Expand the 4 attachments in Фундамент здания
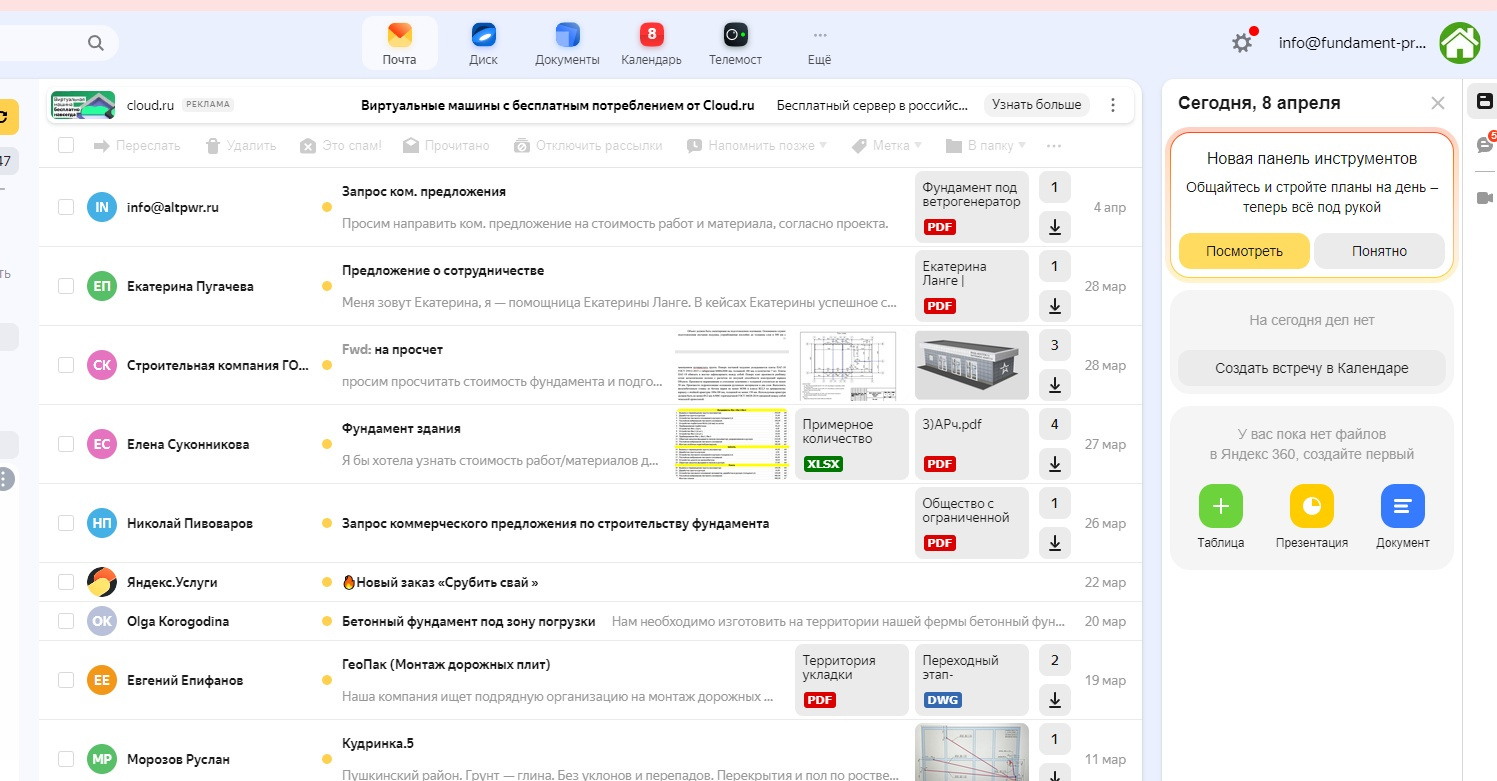This screenshot has height=781, width=1497. pyautogui.click(x=1054, y=425)
